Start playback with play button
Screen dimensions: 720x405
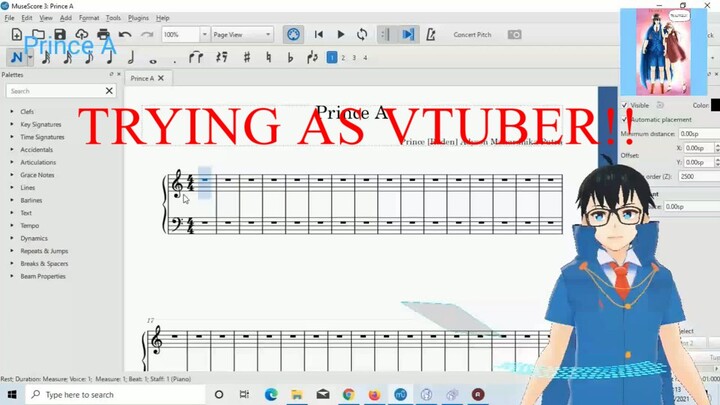point(341,34)
